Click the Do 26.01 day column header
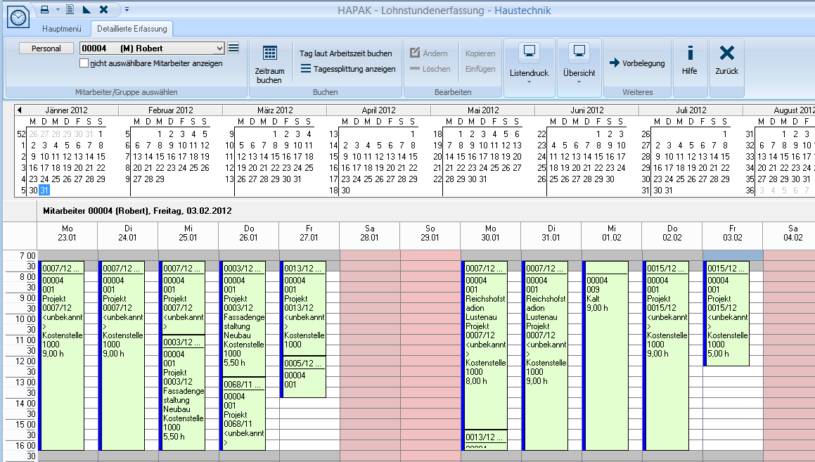815x462 pixels. pyautogui.click(x=248, y=233)
